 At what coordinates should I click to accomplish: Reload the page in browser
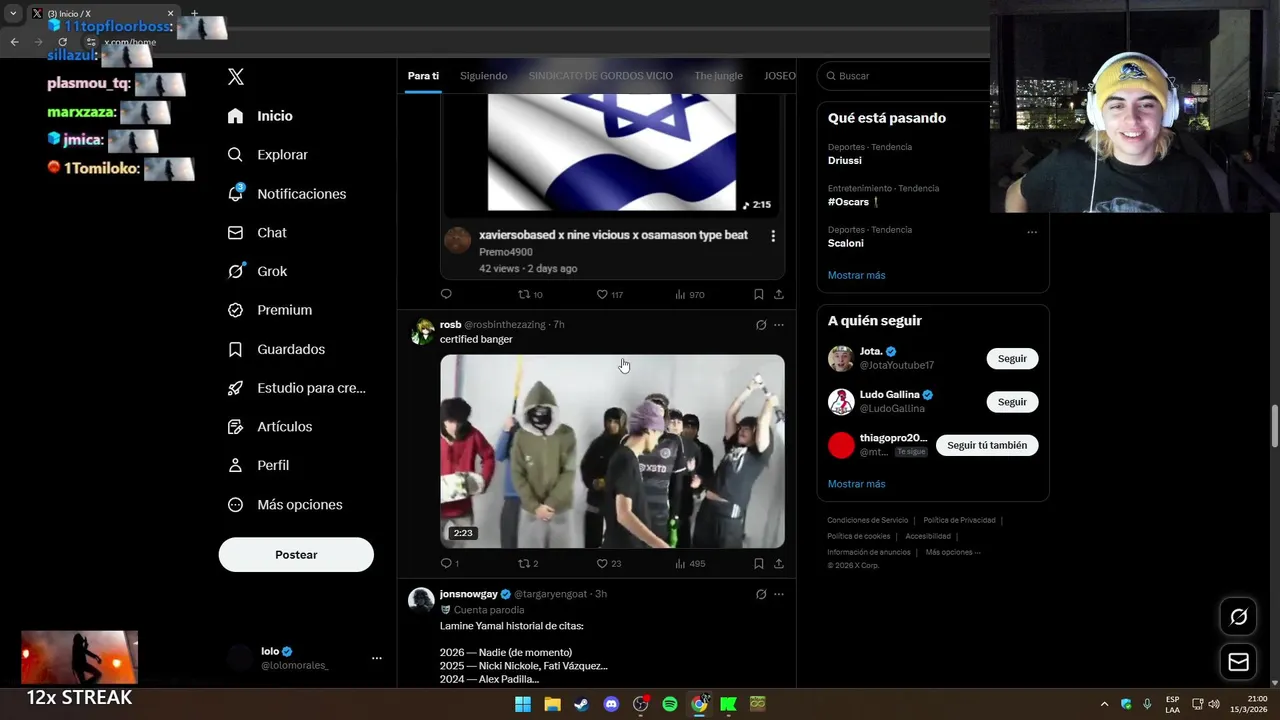coord(62,42)
